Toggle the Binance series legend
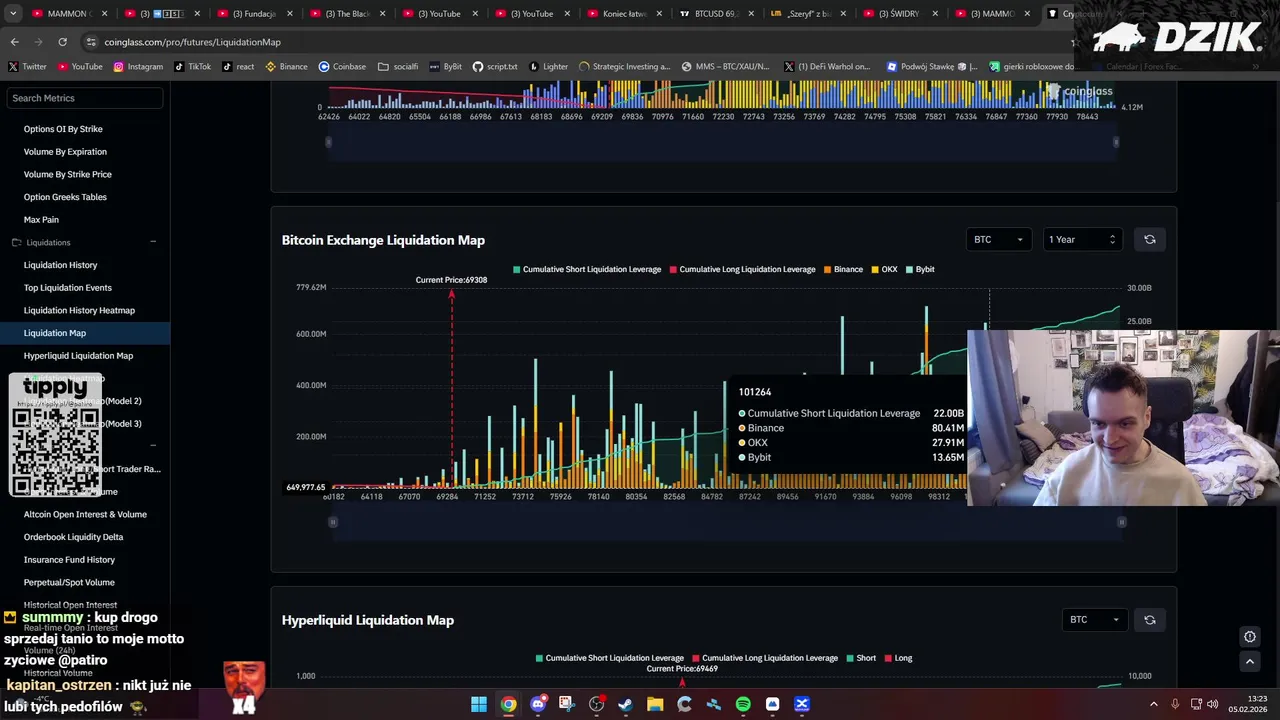Image resolution: width=1280 pixels, height=720 pixels. point(843,269)
